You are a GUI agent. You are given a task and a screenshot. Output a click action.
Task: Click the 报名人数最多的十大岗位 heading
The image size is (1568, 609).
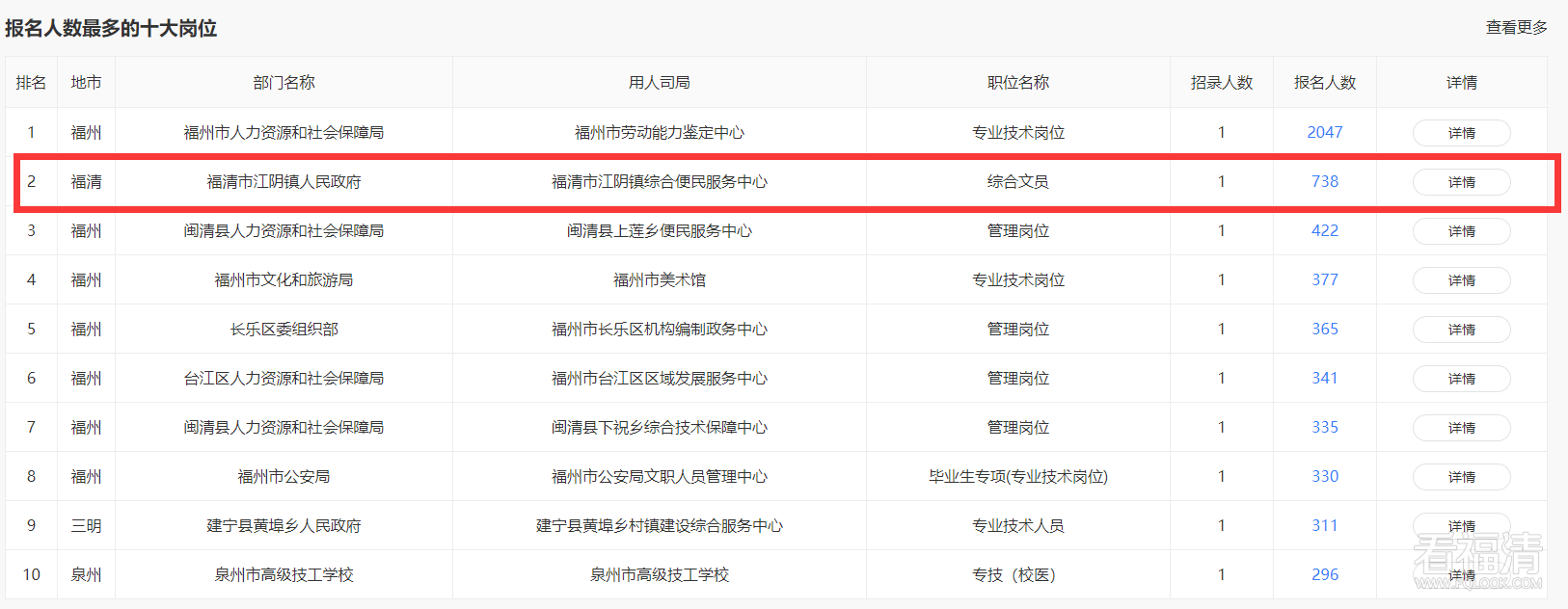[x=111, y=28]
